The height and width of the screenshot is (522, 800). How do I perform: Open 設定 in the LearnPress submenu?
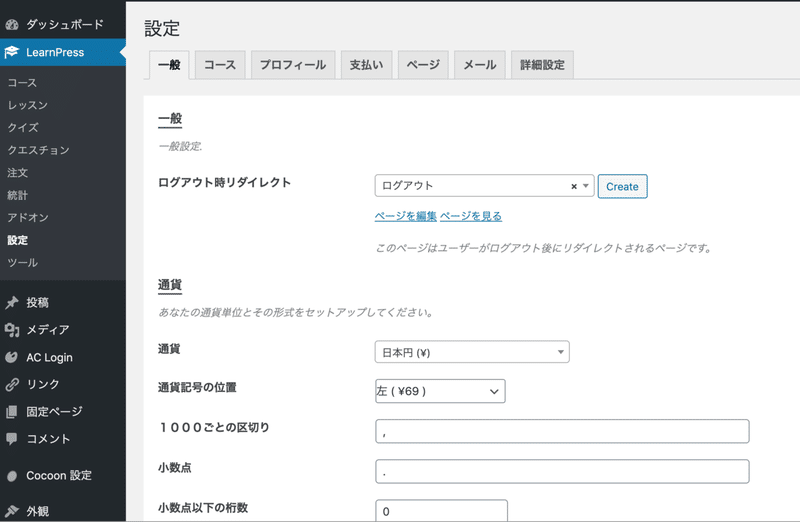click(17, 240)
